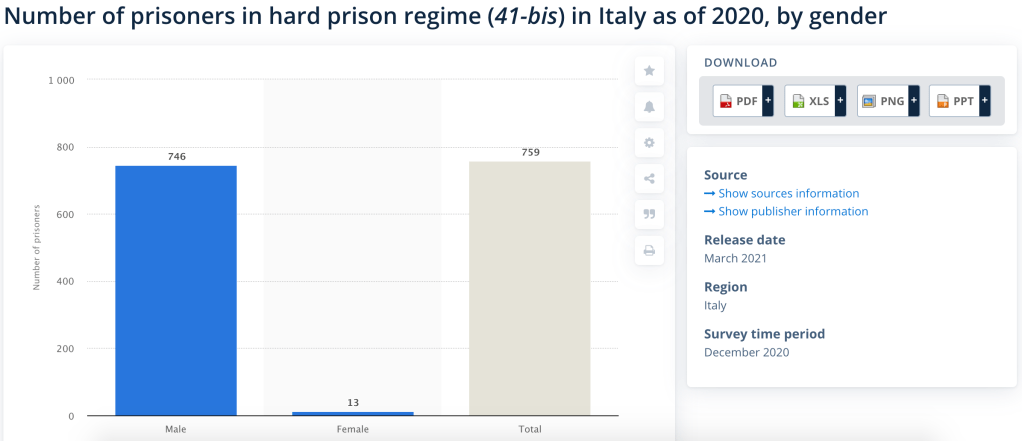1022x441 pixels.
Task: Download the chart as PNG
Action: click(882, 101)
